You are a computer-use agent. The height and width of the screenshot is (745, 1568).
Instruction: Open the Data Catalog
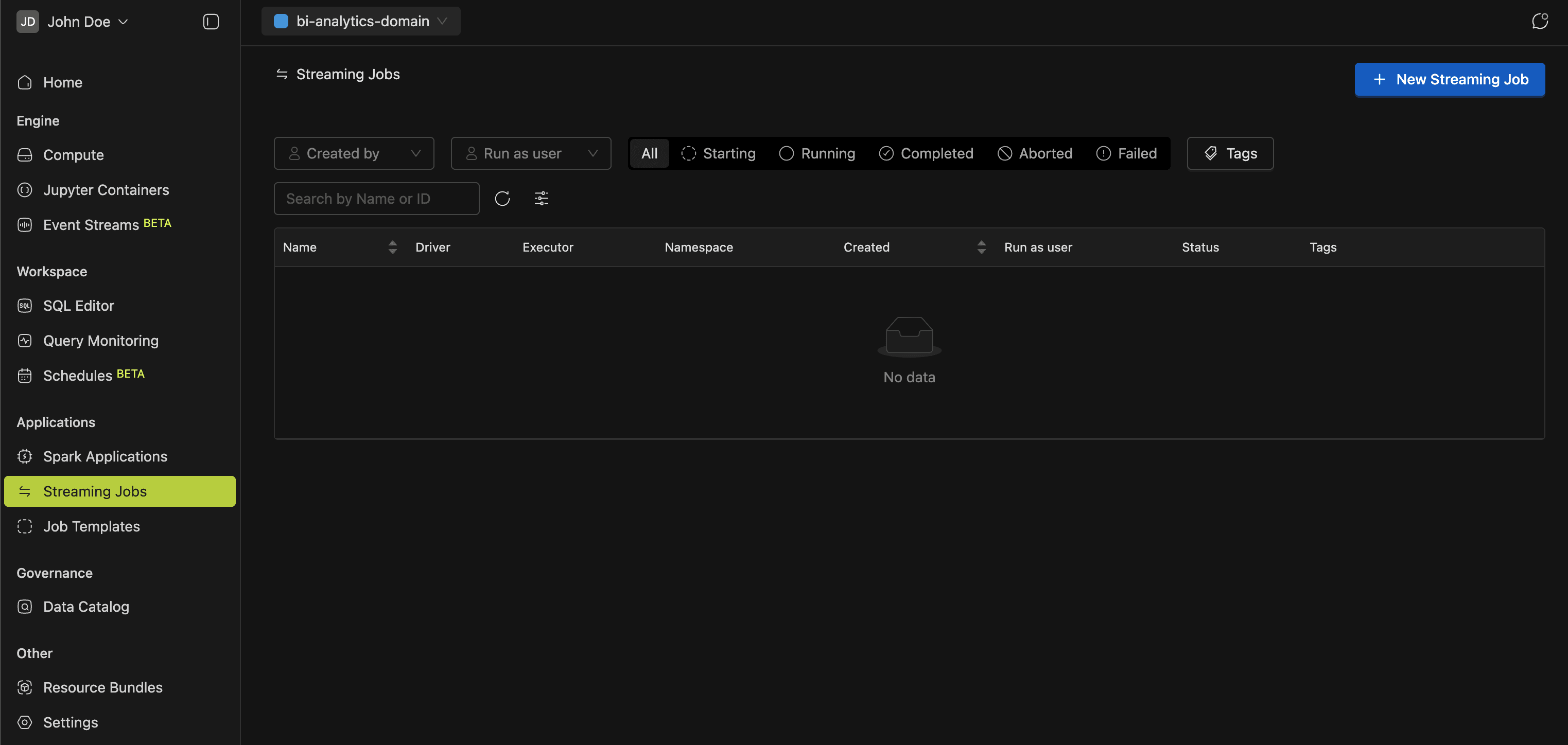(86, 606)
